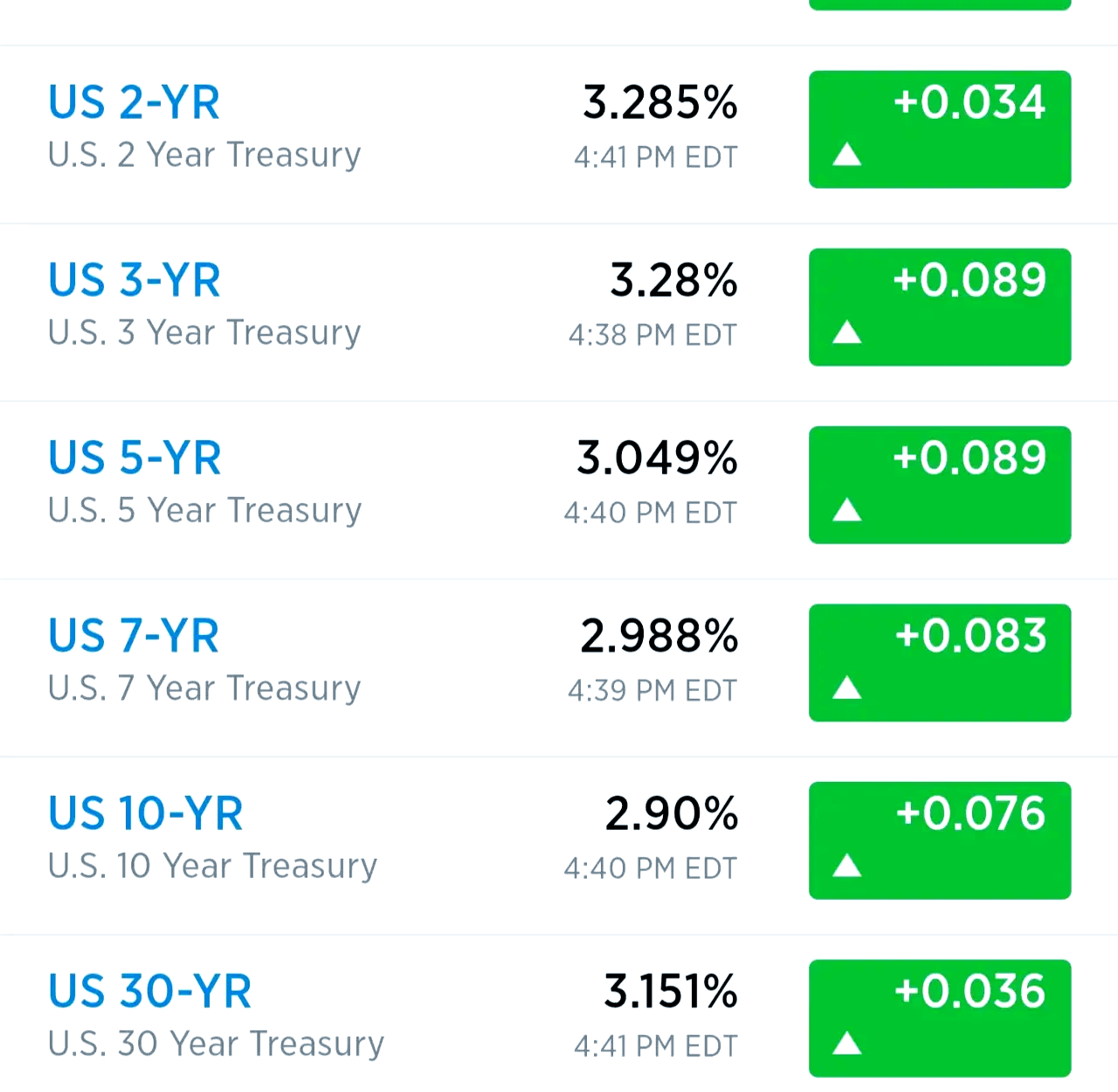Toggle the +0.083 change badge

point(940,662)
